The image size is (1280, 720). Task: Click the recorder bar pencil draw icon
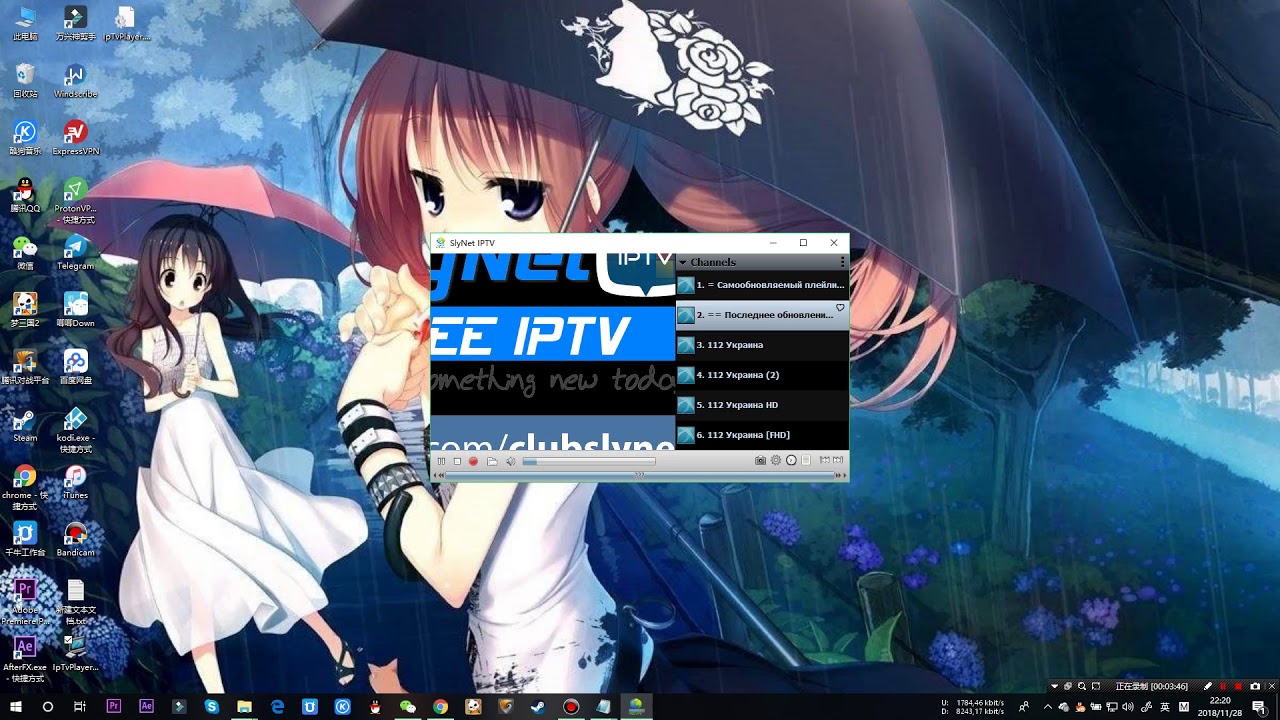pyautogui.click(x=1208, y=687)
